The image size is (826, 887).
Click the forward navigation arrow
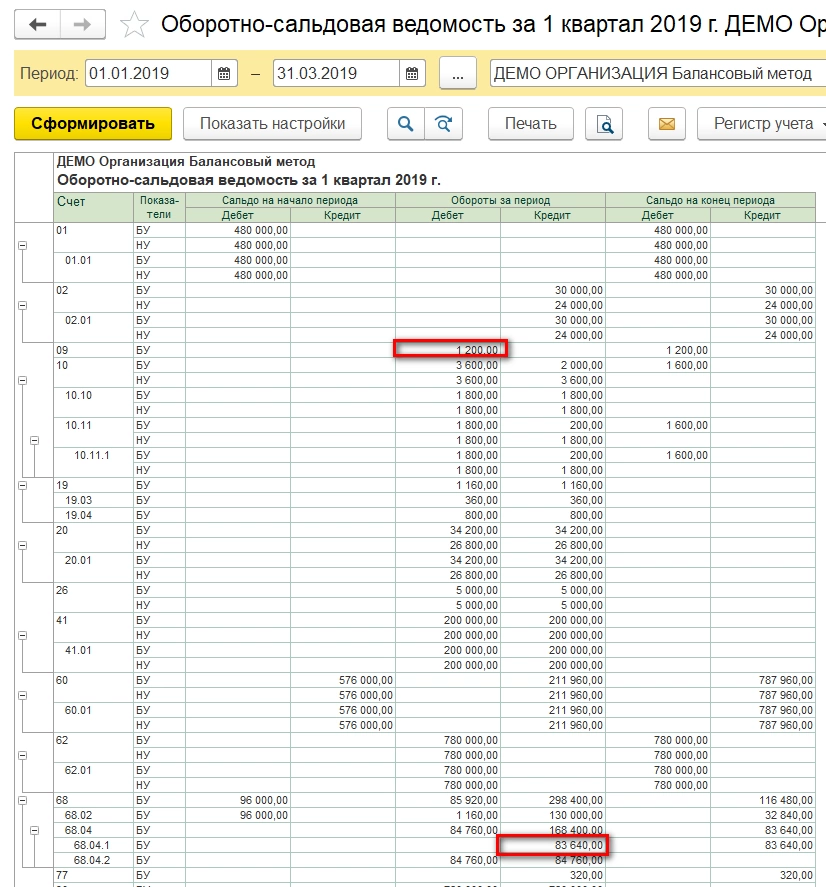click(84, 24)
